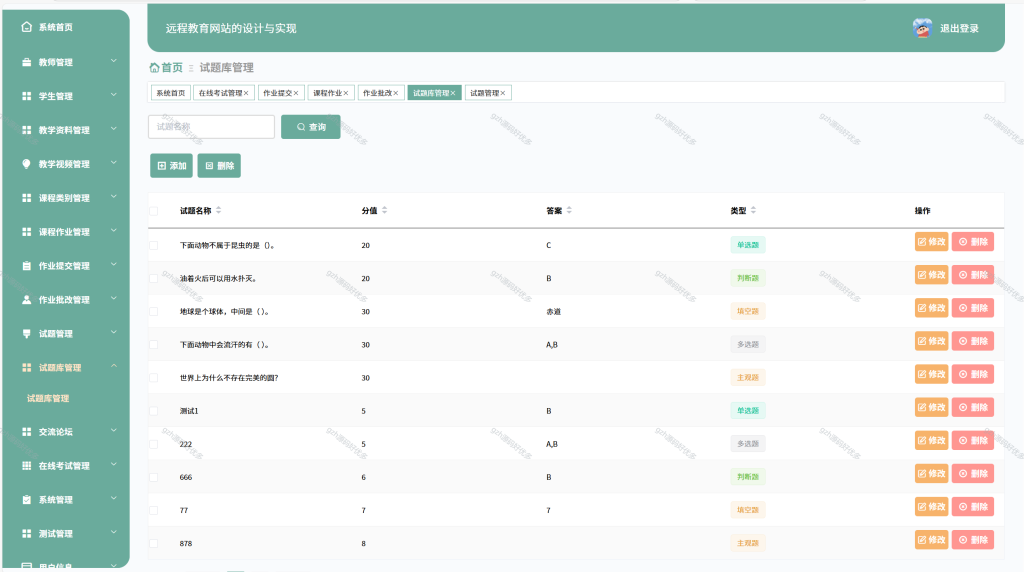Click the sort arrows beside 类型 column
Viewport: 1024px width, 572px height.
753,210
